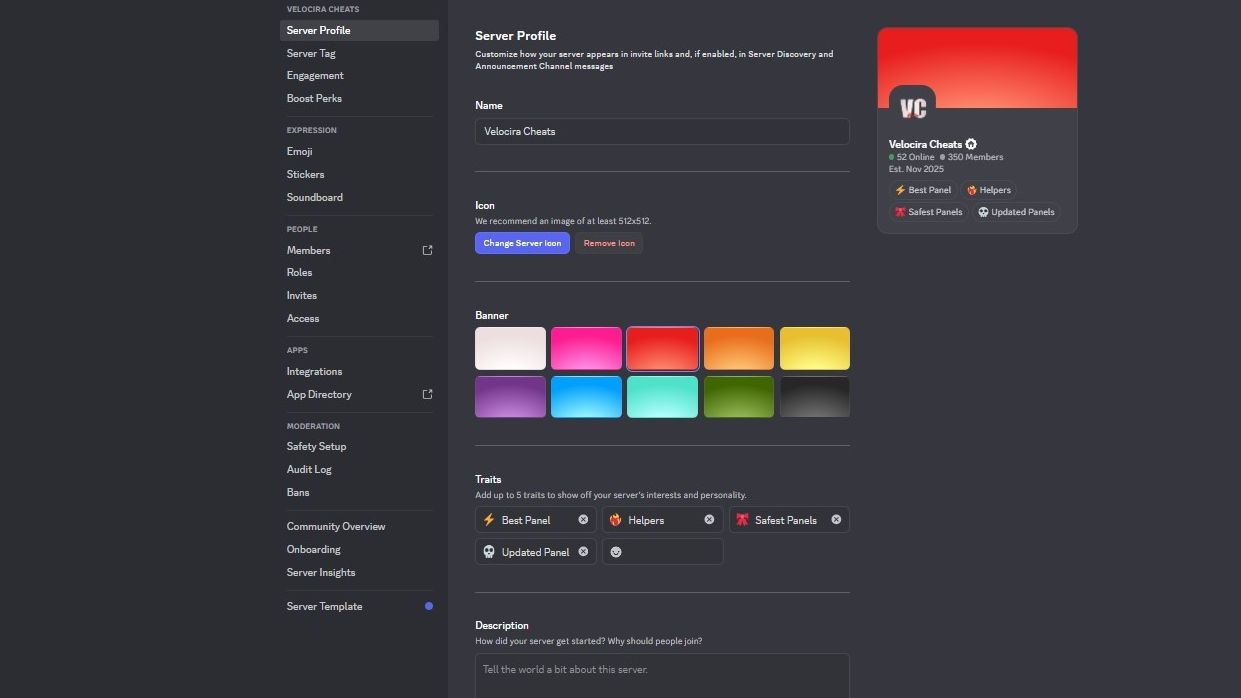
Task: Open emoji picker in empty trait field
Action: 616,552
